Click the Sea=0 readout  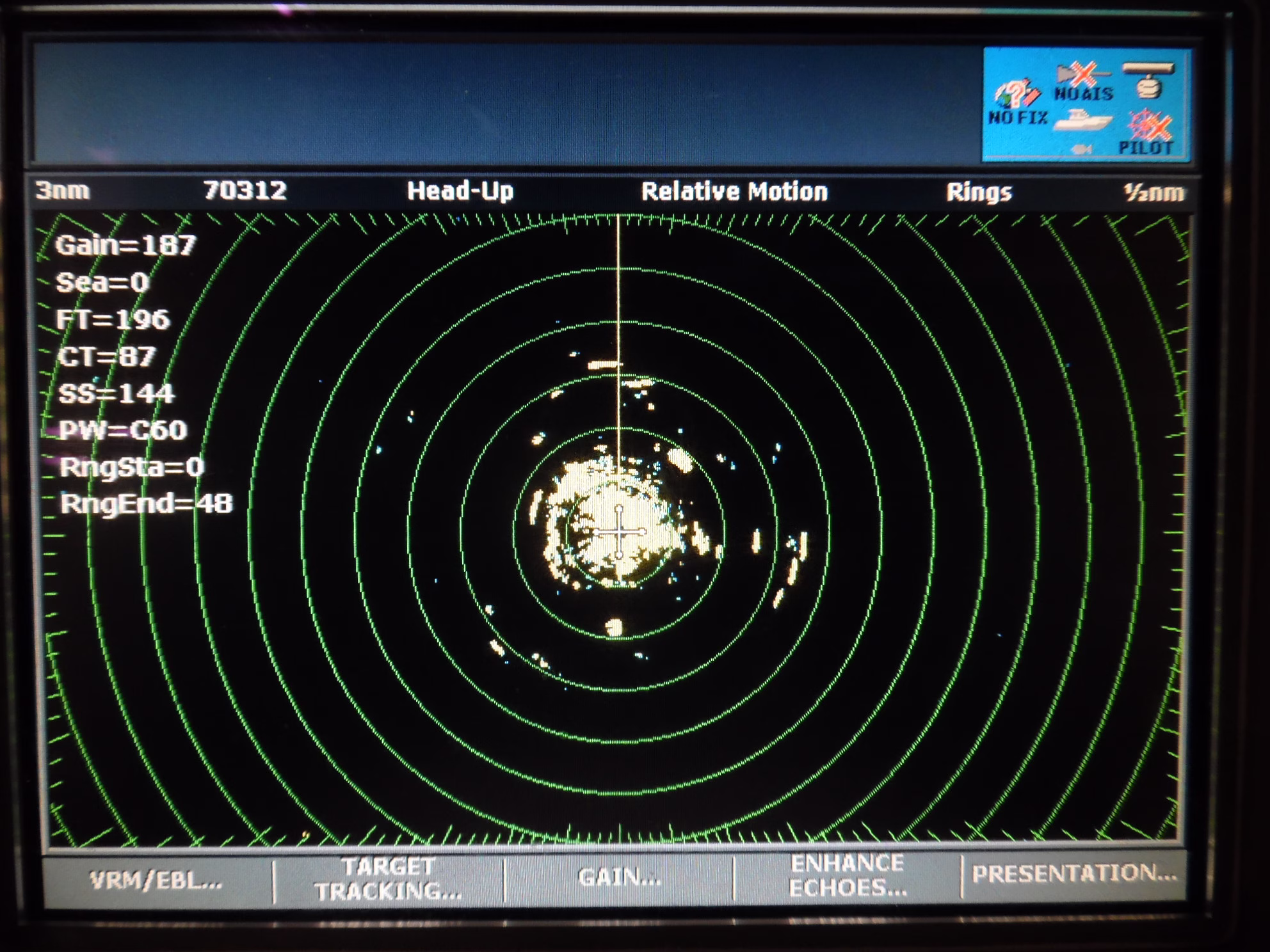(102, 282)
